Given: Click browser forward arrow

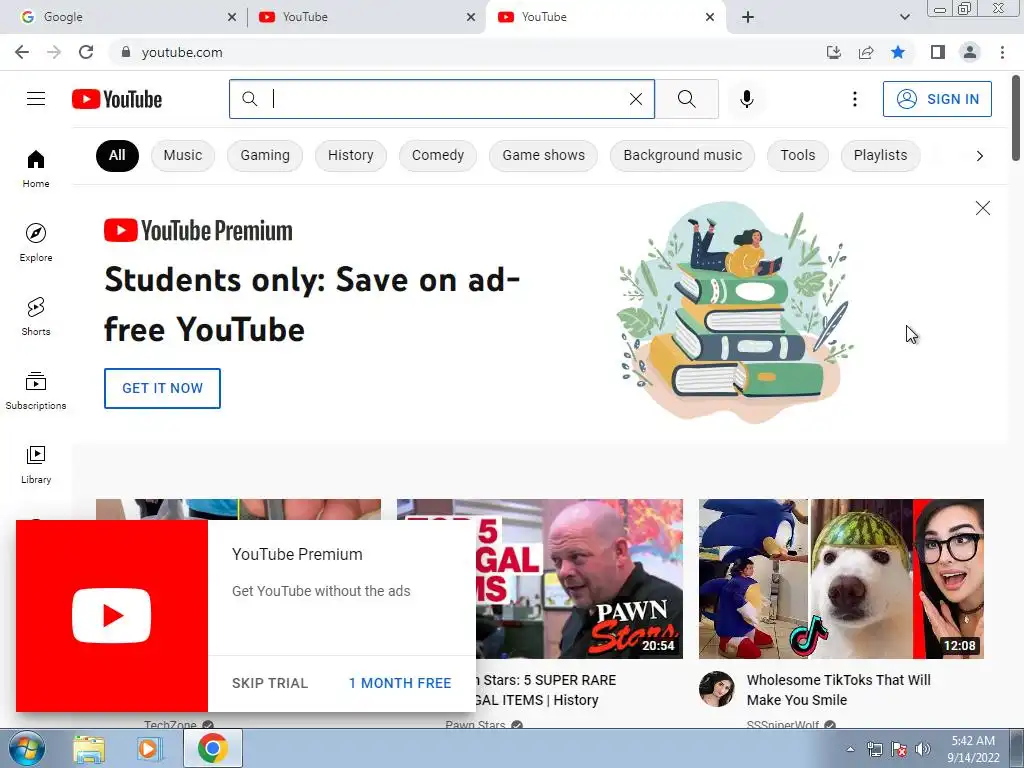Looking at the screenshot, I should click(x=54, y=52).
